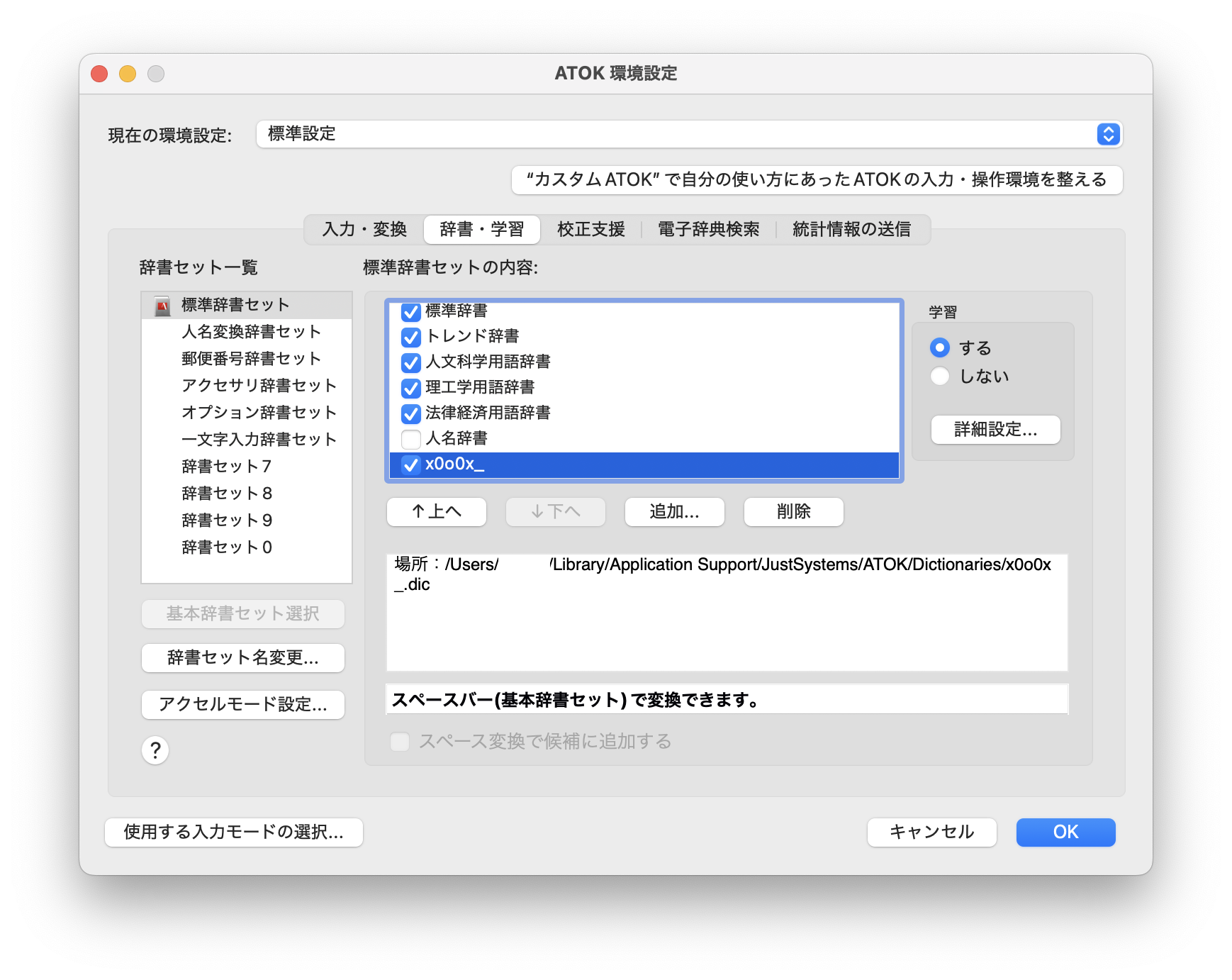
Task: Select 一文字入力辞書セット in the list
Action: point(247,440)
